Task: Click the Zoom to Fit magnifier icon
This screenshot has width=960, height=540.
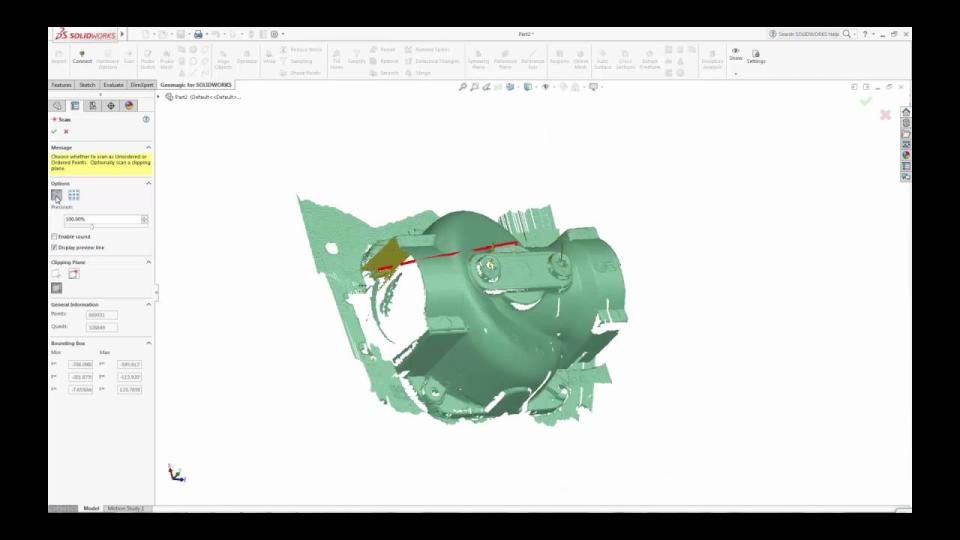Action: click(463, 87)
